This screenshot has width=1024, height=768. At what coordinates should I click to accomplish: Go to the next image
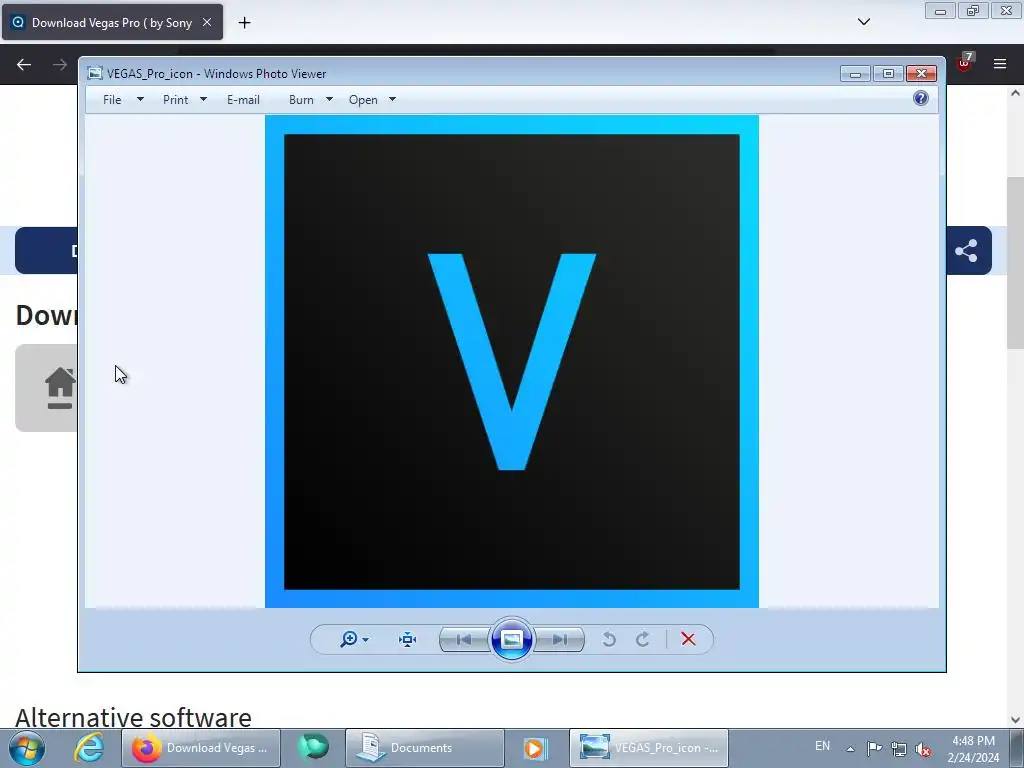coord(560,639)
